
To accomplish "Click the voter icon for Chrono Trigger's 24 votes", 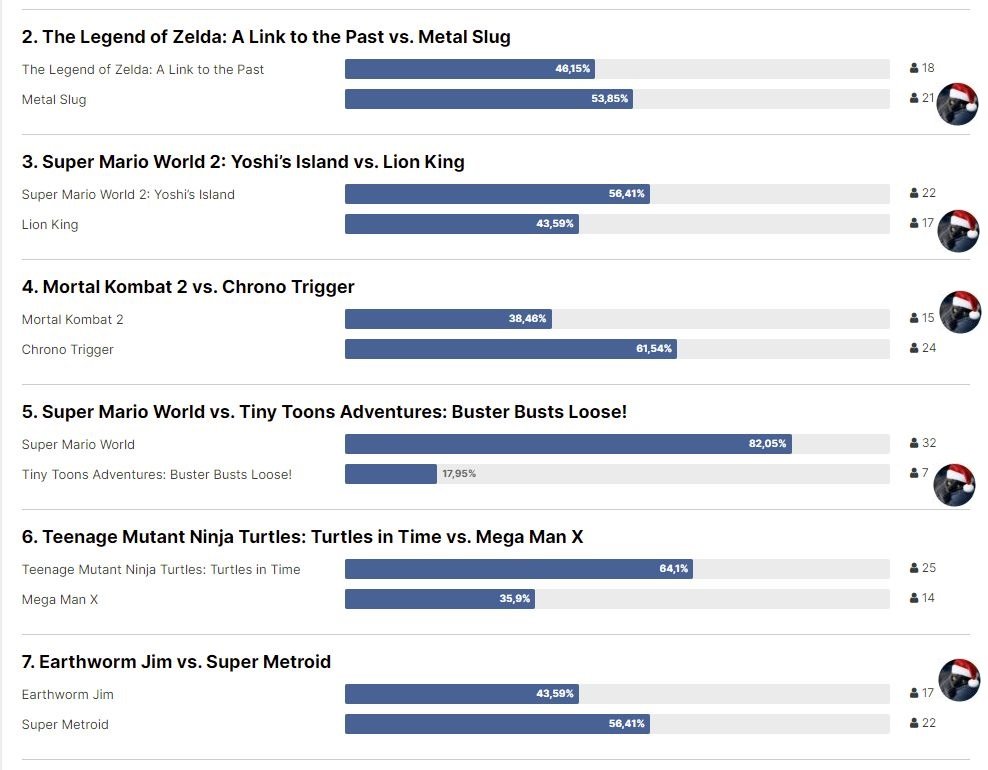I will point(914,349).
